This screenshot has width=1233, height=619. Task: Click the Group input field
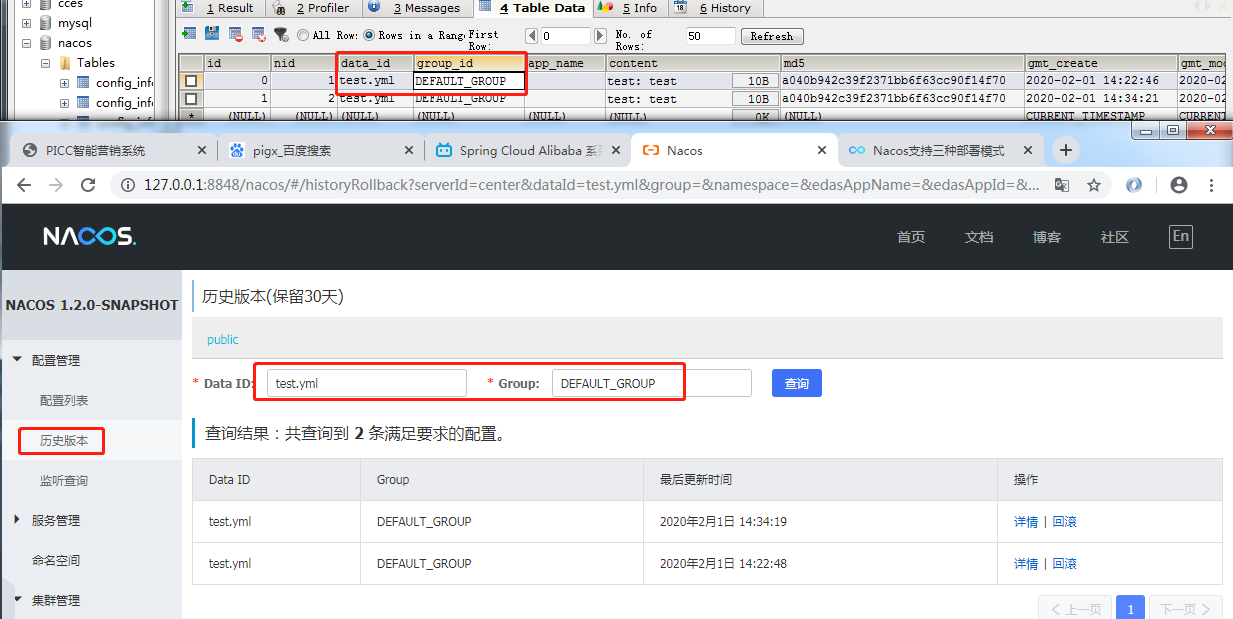651,383
